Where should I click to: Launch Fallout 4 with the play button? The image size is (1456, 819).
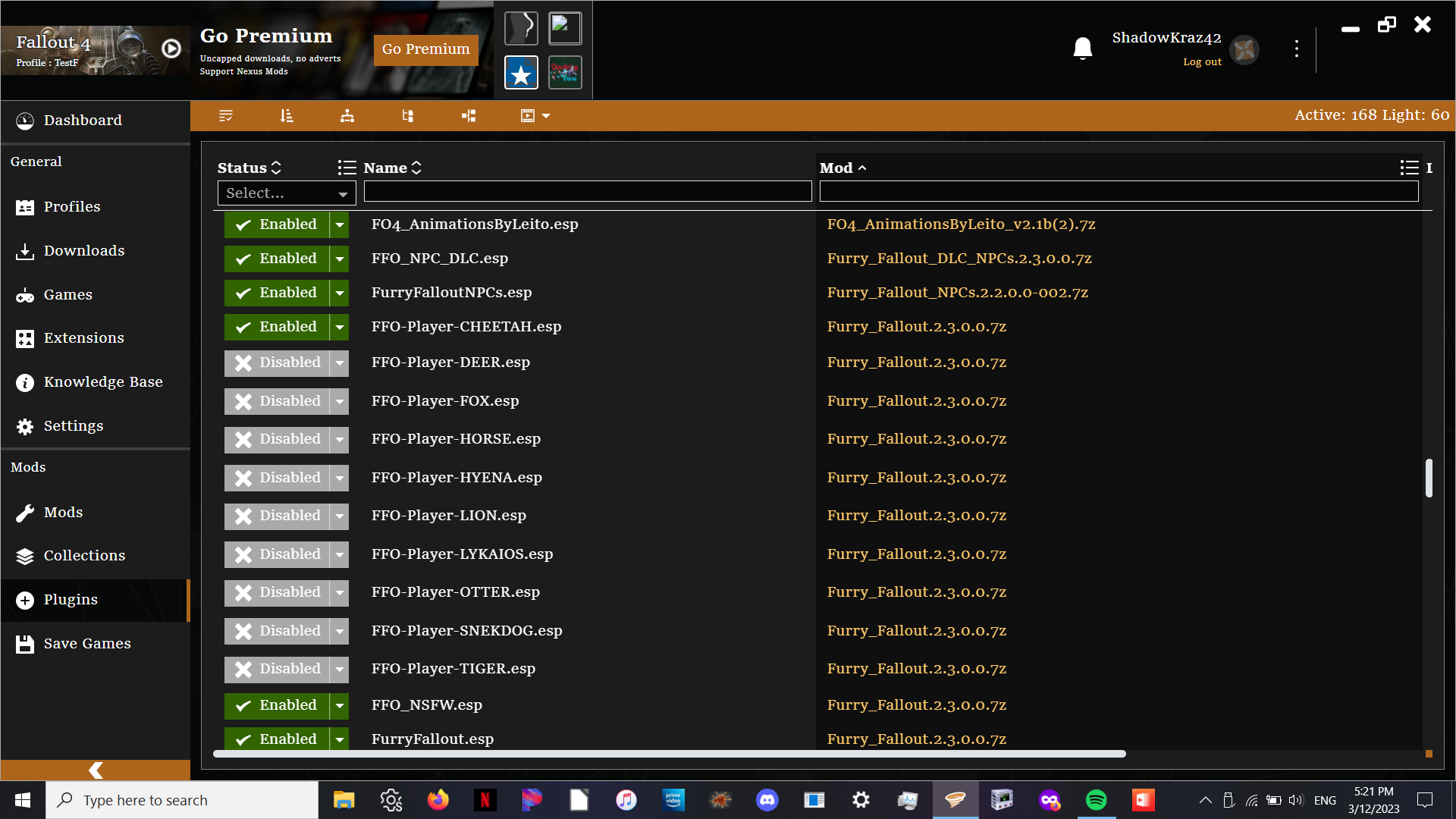(171, 49)
